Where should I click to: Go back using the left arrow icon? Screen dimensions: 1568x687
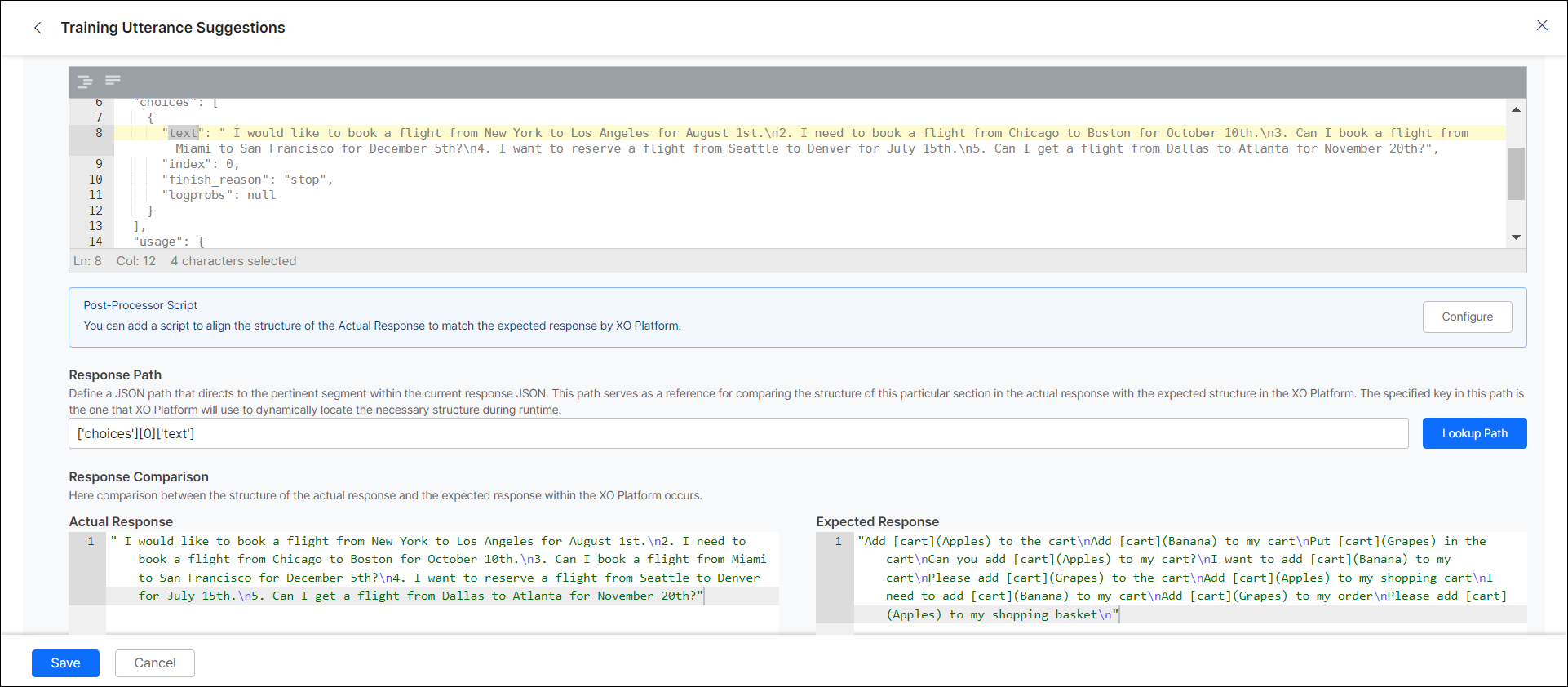(38, 28)
